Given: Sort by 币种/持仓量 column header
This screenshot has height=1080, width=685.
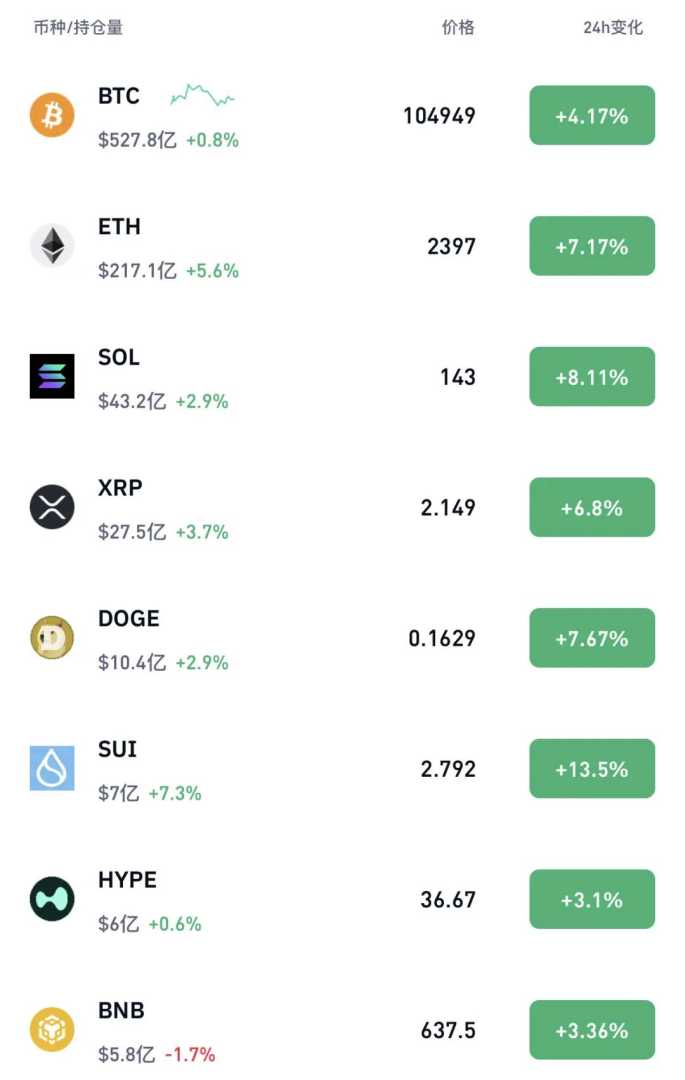Looking at the screenshot, I should coord(78,28).
